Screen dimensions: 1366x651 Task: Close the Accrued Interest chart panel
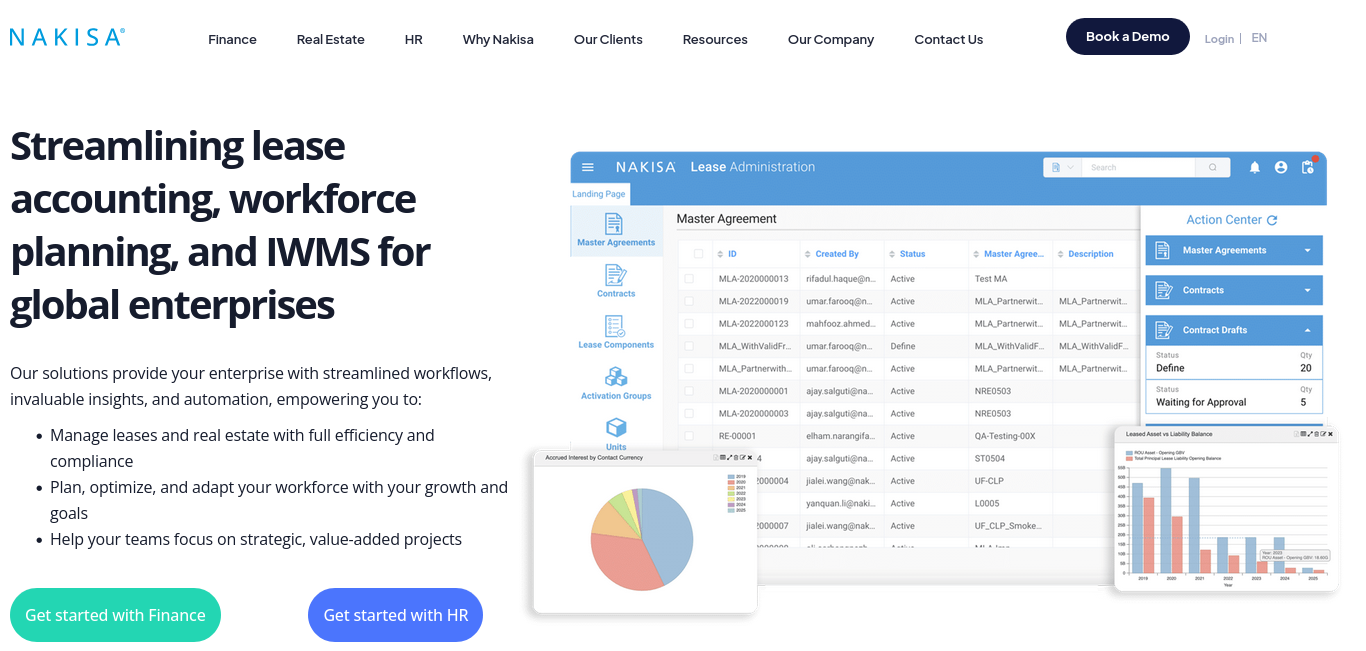750,457
